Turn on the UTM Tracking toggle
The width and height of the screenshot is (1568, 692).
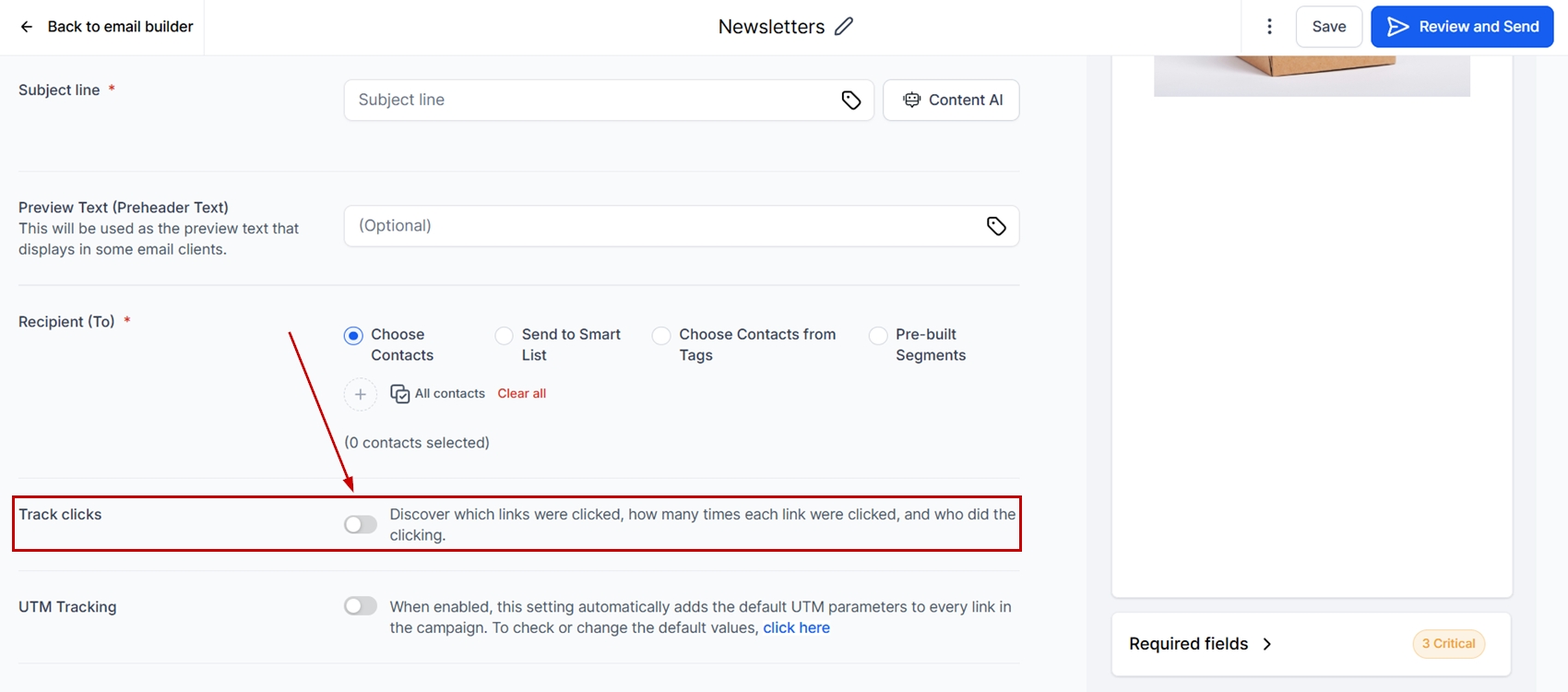tap(361, 606)
